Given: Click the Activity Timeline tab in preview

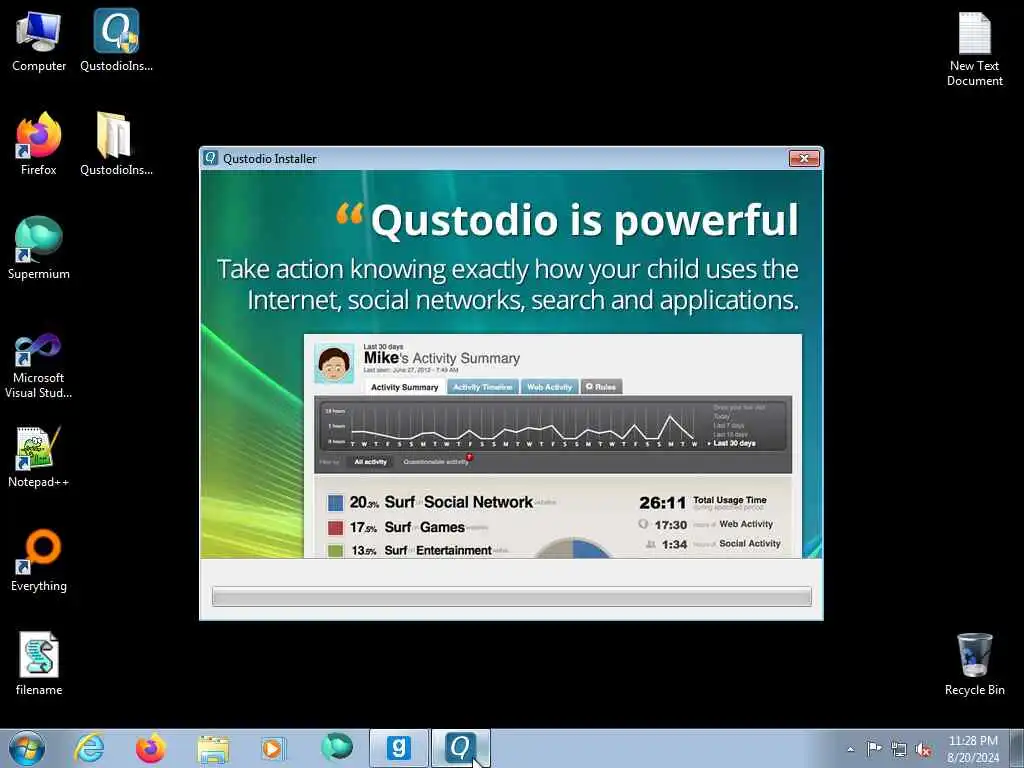Looking at the screenshot, I should point(483,387).
